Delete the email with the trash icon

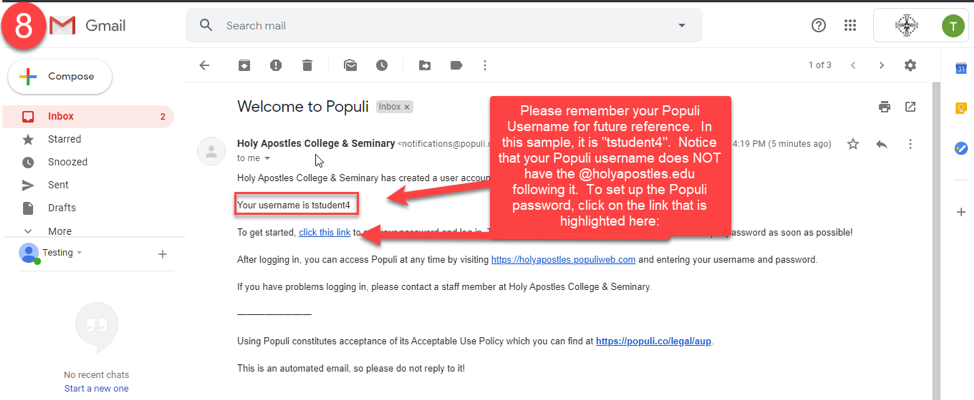[x=307, y=65]
